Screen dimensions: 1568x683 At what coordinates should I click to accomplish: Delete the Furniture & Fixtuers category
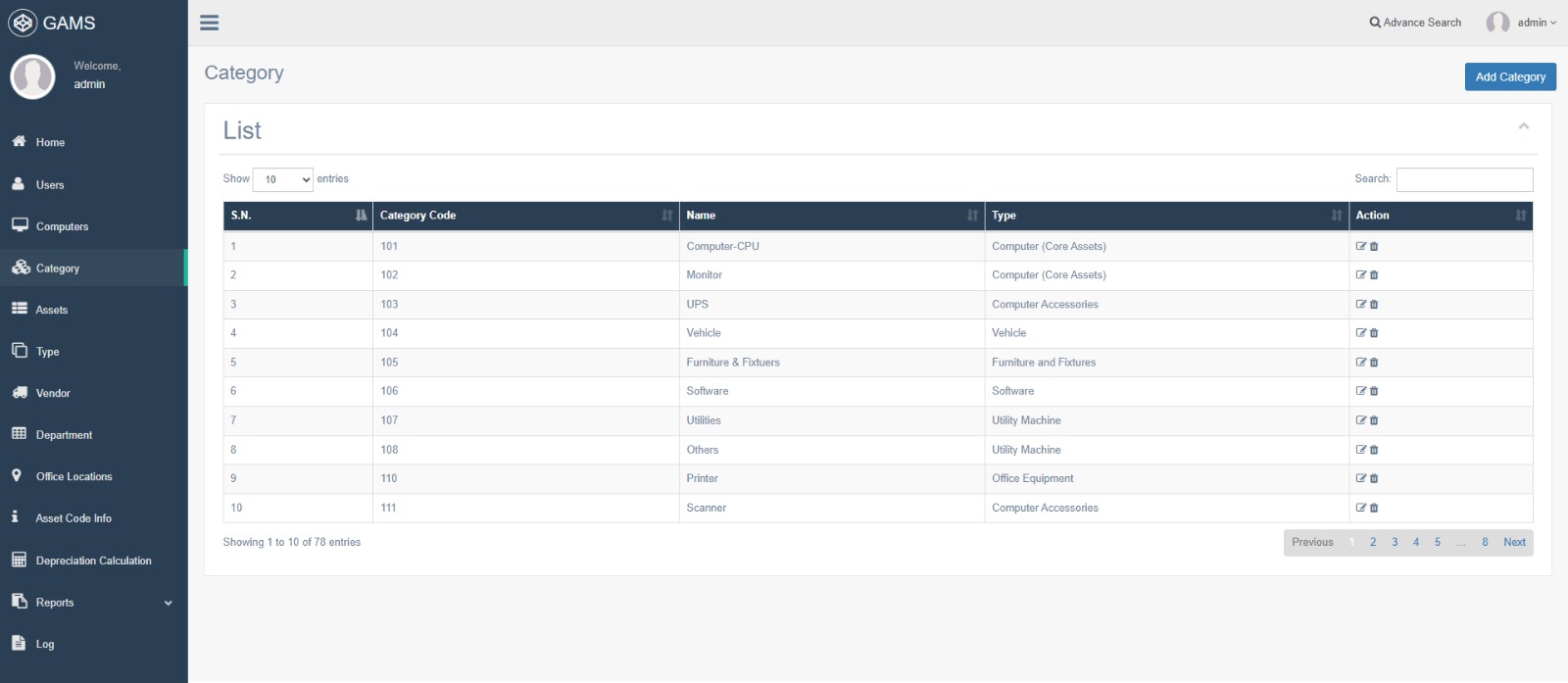(x=1374, y=363)
